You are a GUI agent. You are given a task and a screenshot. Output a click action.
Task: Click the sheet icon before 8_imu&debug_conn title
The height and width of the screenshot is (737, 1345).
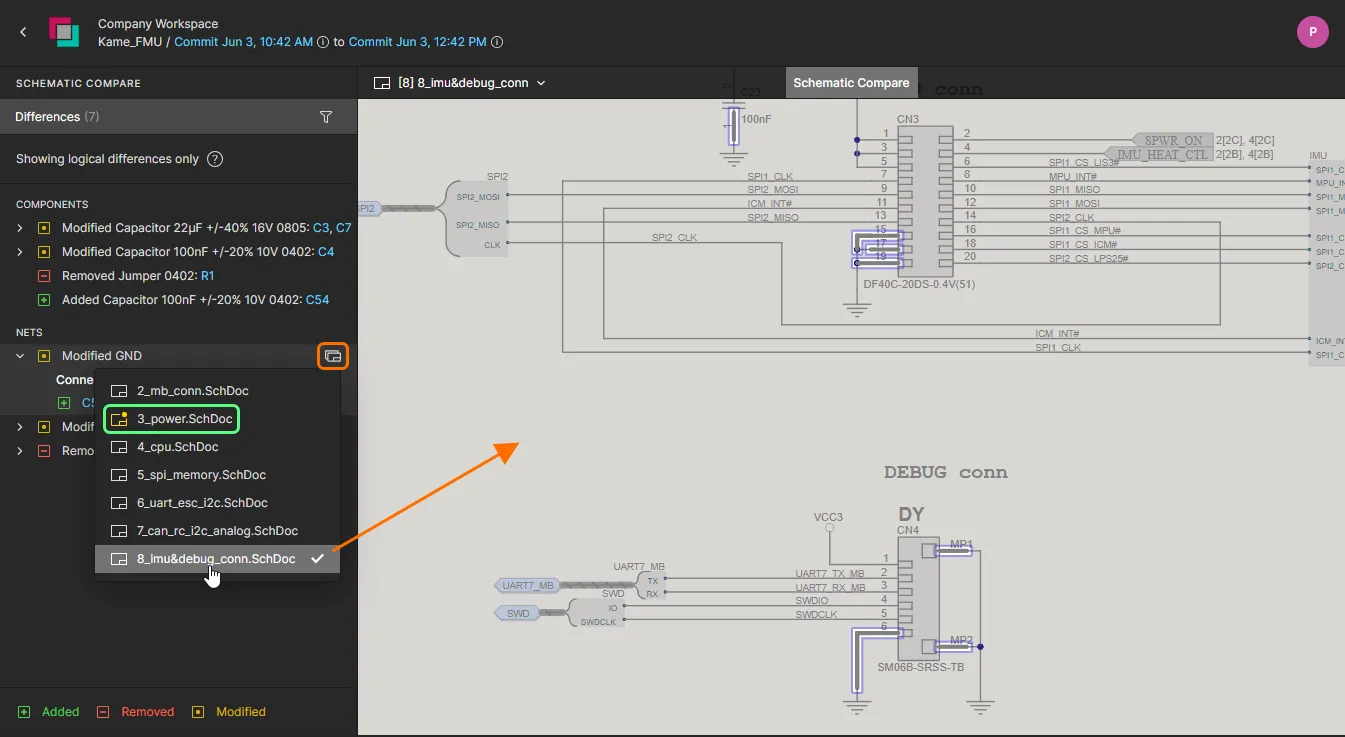(x=381, y=83)
